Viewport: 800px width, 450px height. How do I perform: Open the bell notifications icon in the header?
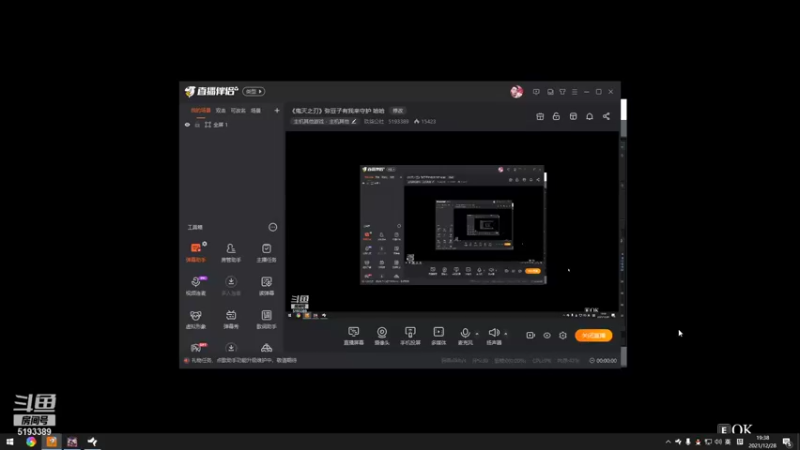589,116
